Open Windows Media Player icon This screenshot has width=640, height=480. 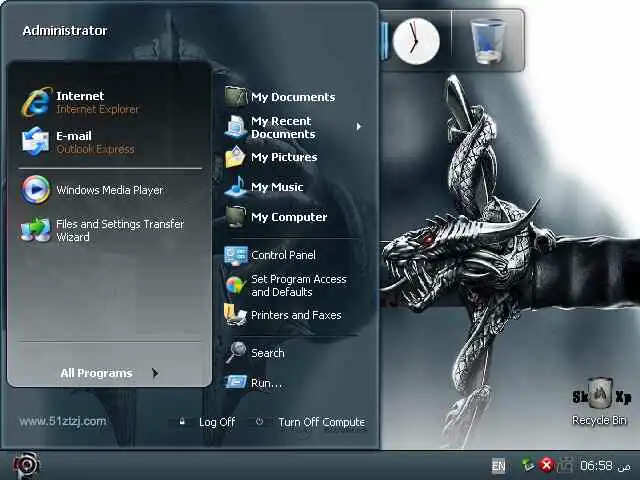pyautogui.click(x=36, y=189)
